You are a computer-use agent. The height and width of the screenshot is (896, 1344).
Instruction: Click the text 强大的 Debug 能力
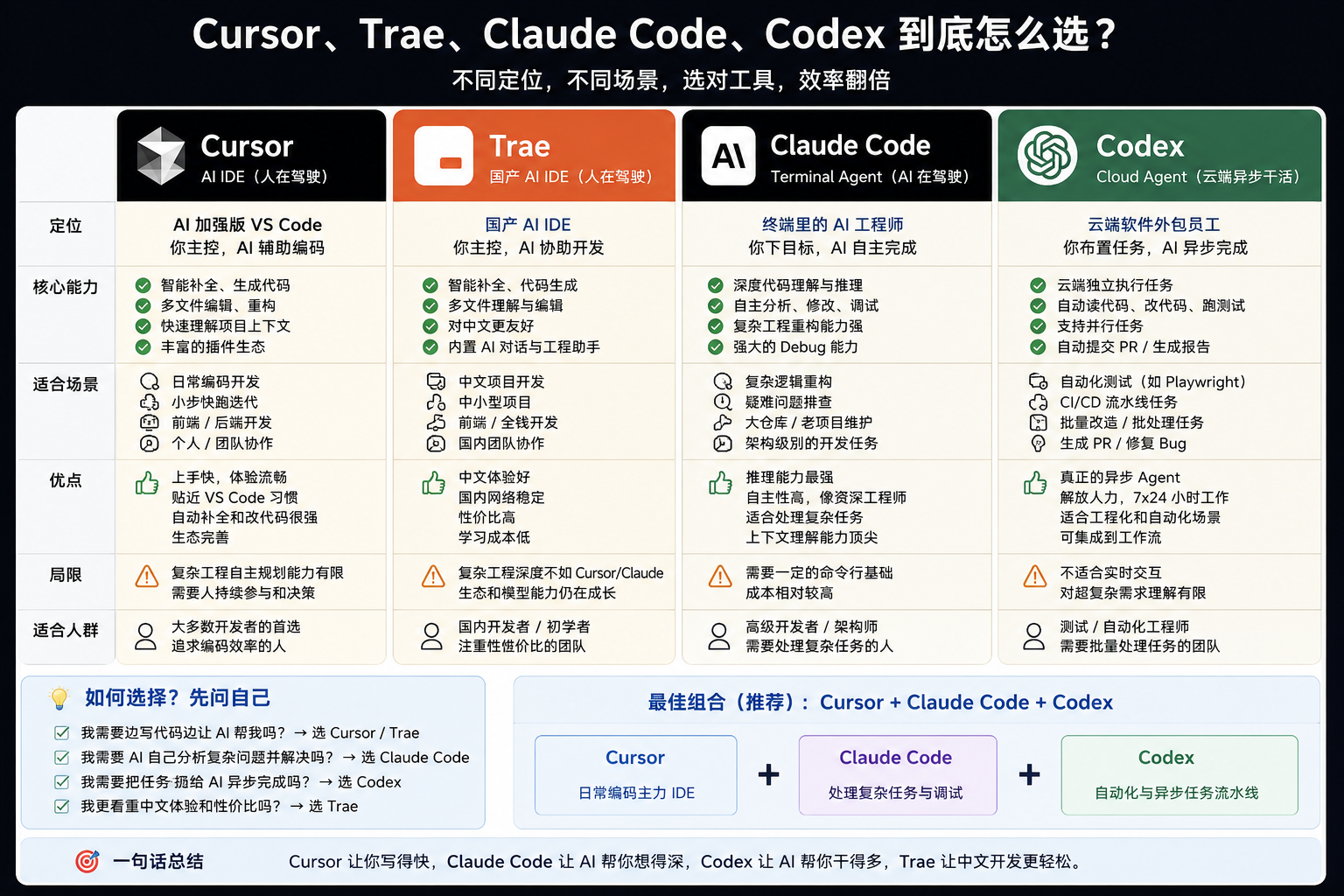pyautogui.click(x=795, y=346)
